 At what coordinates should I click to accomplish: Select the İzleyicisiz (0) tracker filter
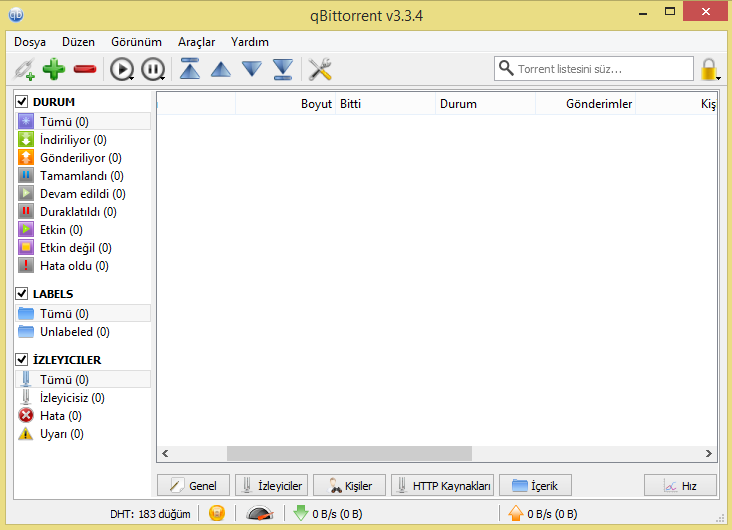[x=83, y=397]
